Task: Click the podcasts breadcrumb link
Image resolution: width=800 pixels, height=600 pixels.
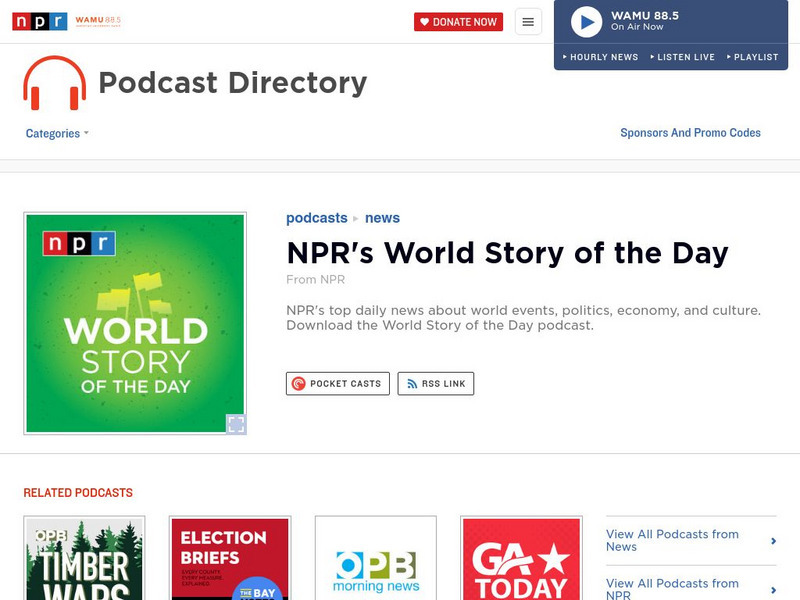Action: (x=316, y=218)
